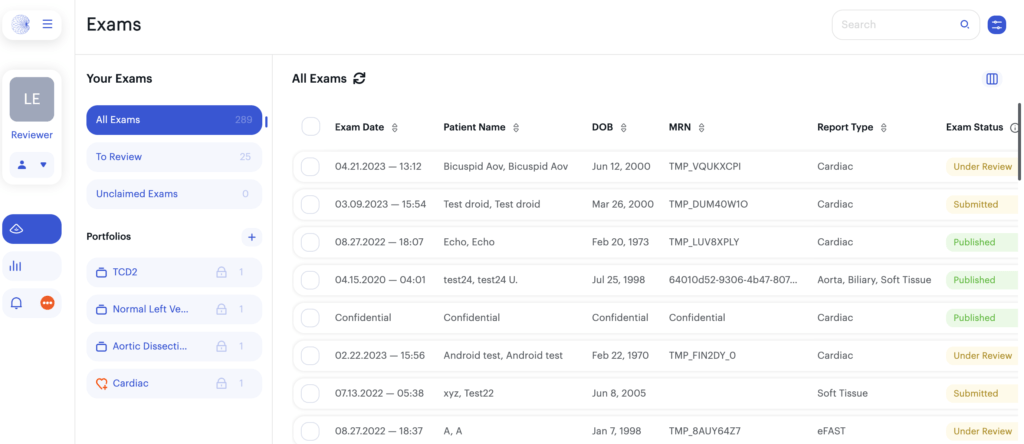Sort by Exam Date column arrows
The height and width of the screenshot is (444, 1024).
pos(394,128)
